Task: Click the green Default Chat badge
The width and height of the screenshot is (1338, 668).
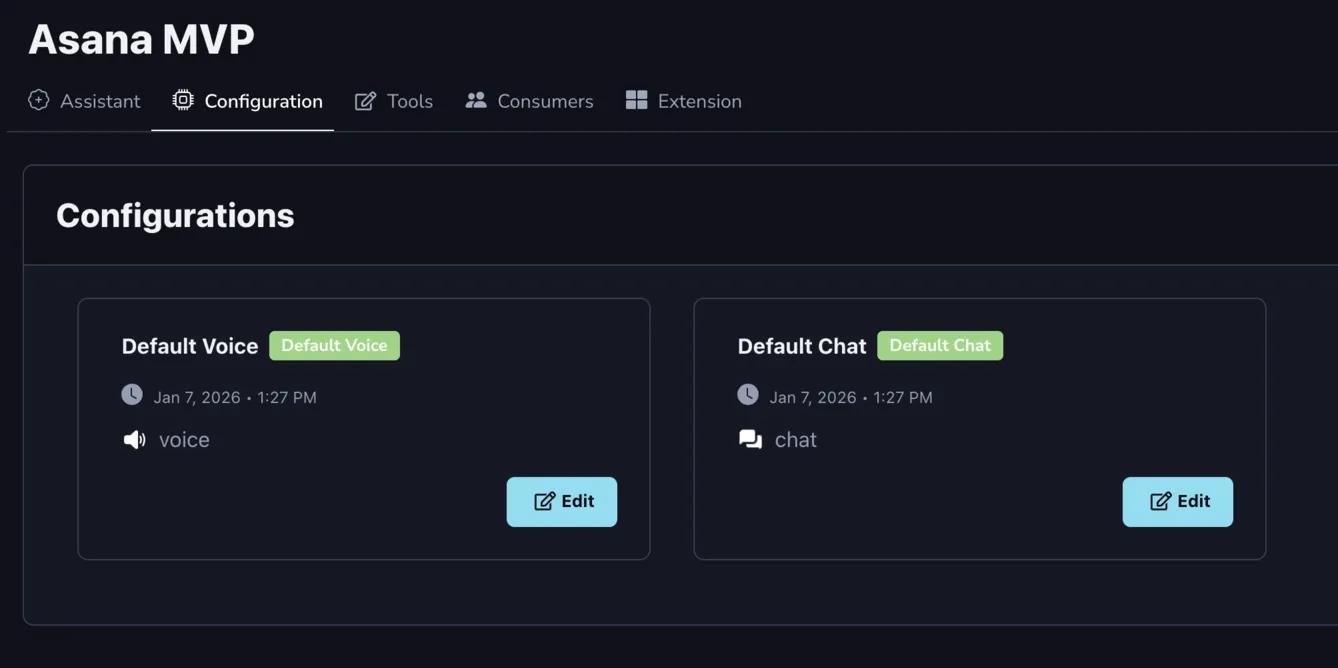Action: pos(940,346)
